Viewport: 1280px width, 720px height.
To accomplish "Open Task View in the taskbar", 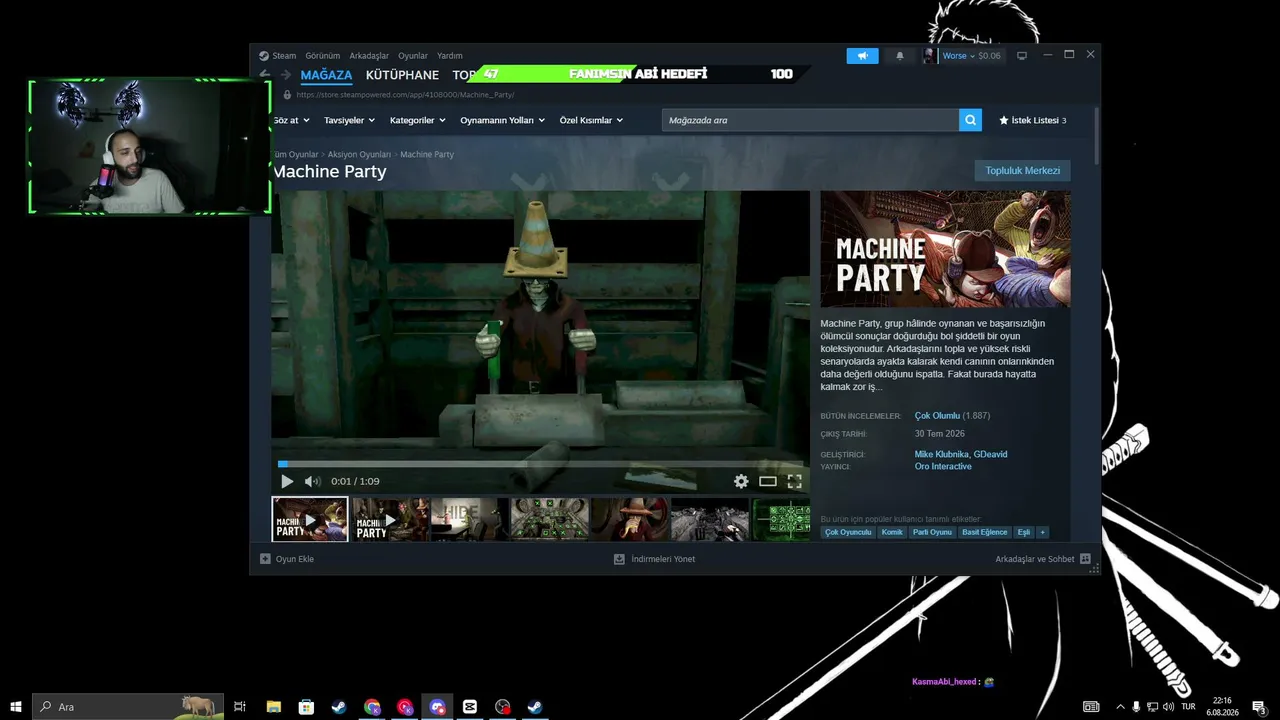I will pos(240,707).
